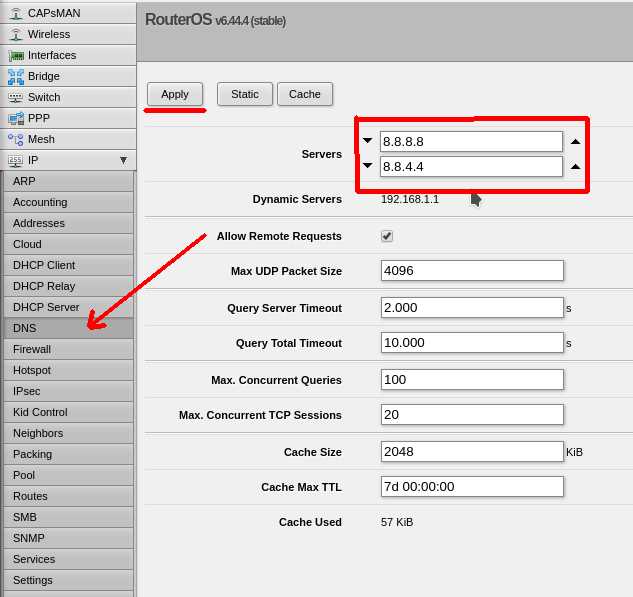Open Pool submenu item
This screenshot has width=633, height=597.
tap(69, 475)
